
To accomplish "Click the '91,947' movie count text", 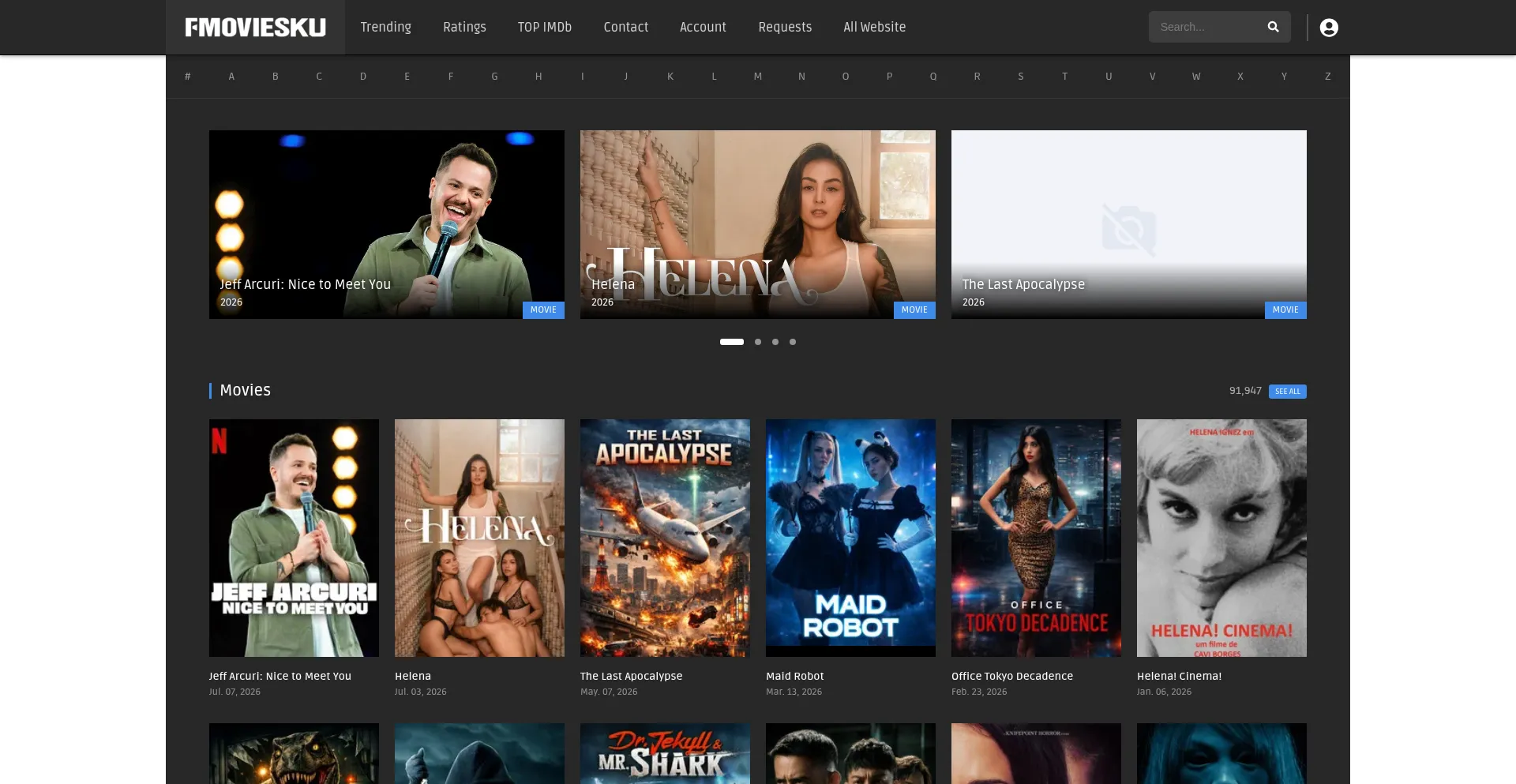I will click(x=1245, y=391).
